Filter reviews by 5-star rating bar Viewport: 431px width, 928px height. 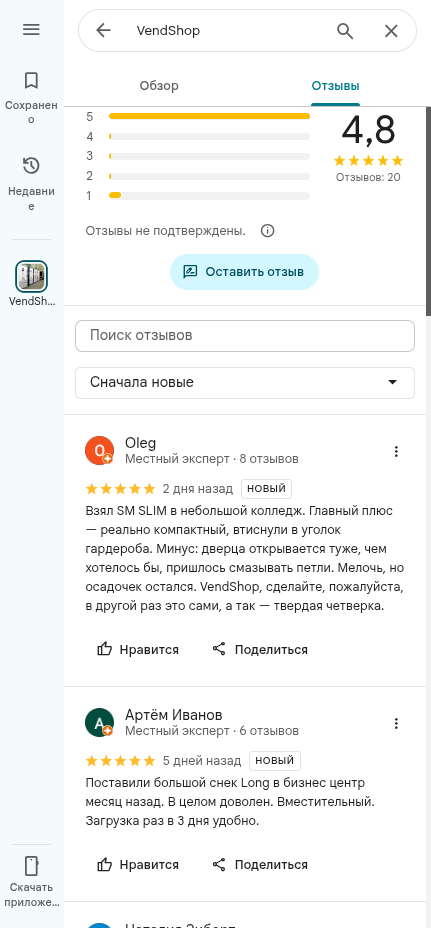coord(198,117)
